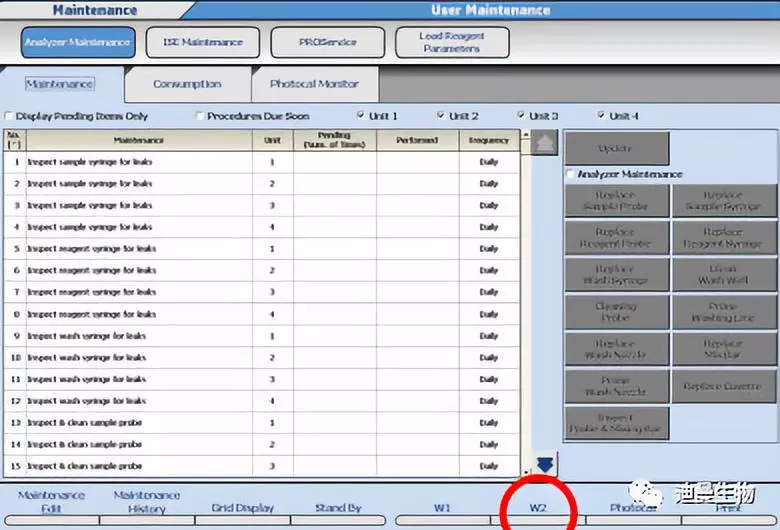This screenshot has height=530, width=780.
Task: Start the Cleaning Probe procedure
Action: click(615, 313)
